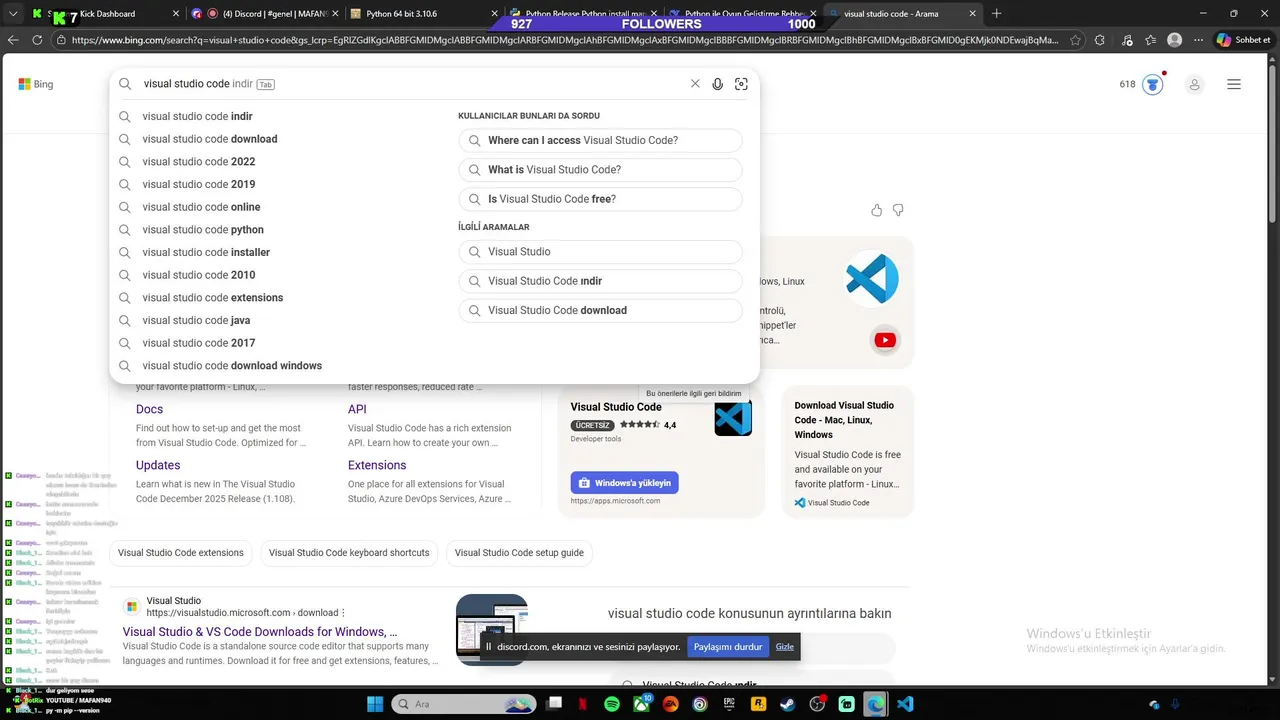Start voice search with the microphone icon
1280x720 pixels.
click(x=717, y=84)
